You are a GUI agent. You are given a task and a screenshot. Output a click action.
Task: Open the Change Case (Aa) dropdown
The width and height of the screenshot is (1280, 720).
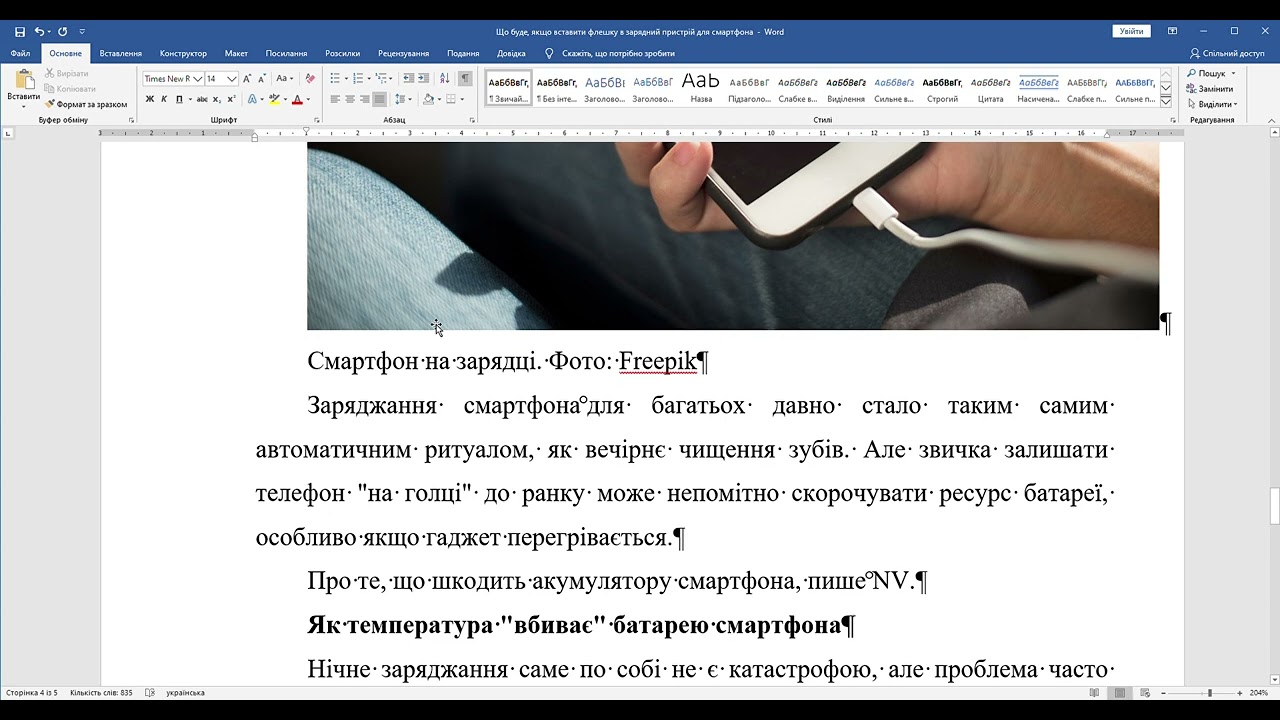[x=284, y=79]
